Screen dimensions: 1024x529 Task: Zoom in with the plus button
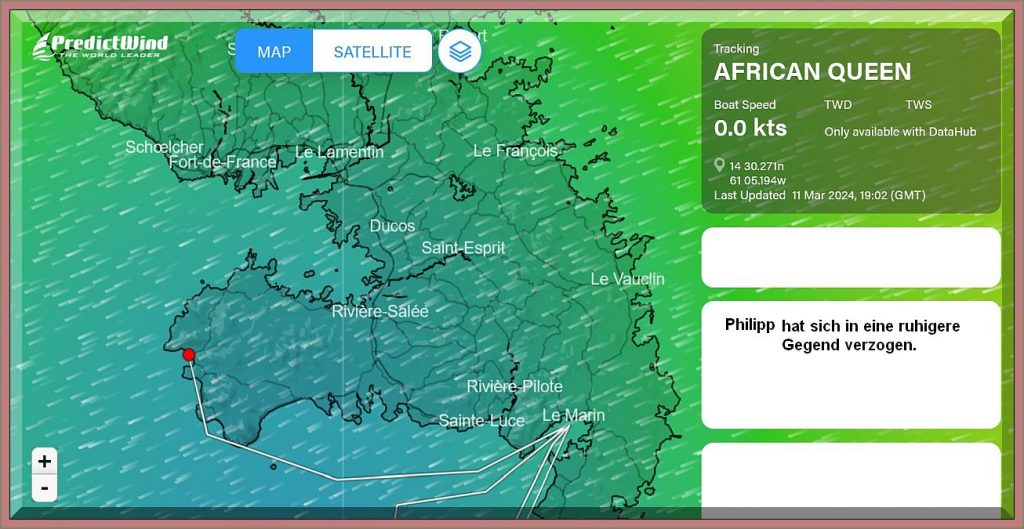click(44, 461)
